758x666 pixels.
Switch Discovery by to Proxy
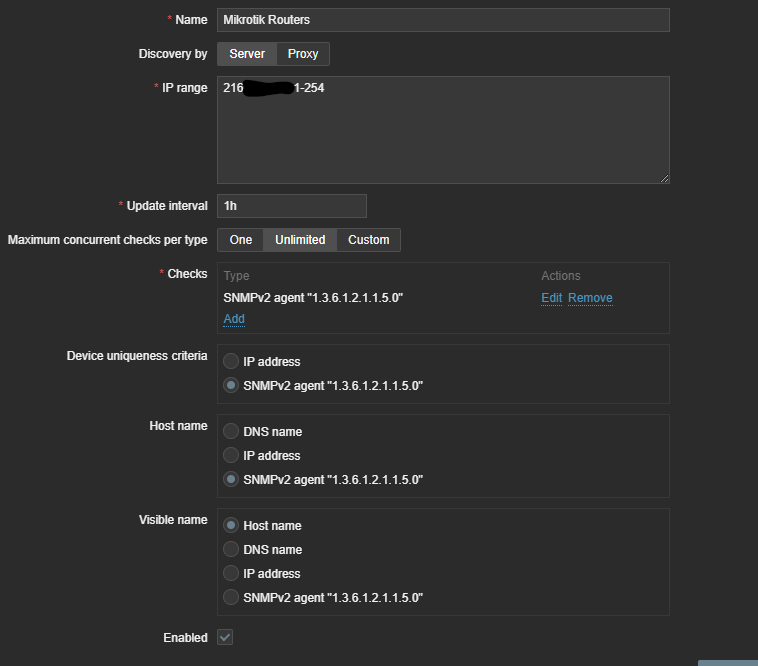pyautogui.click(x=303, y=54)
